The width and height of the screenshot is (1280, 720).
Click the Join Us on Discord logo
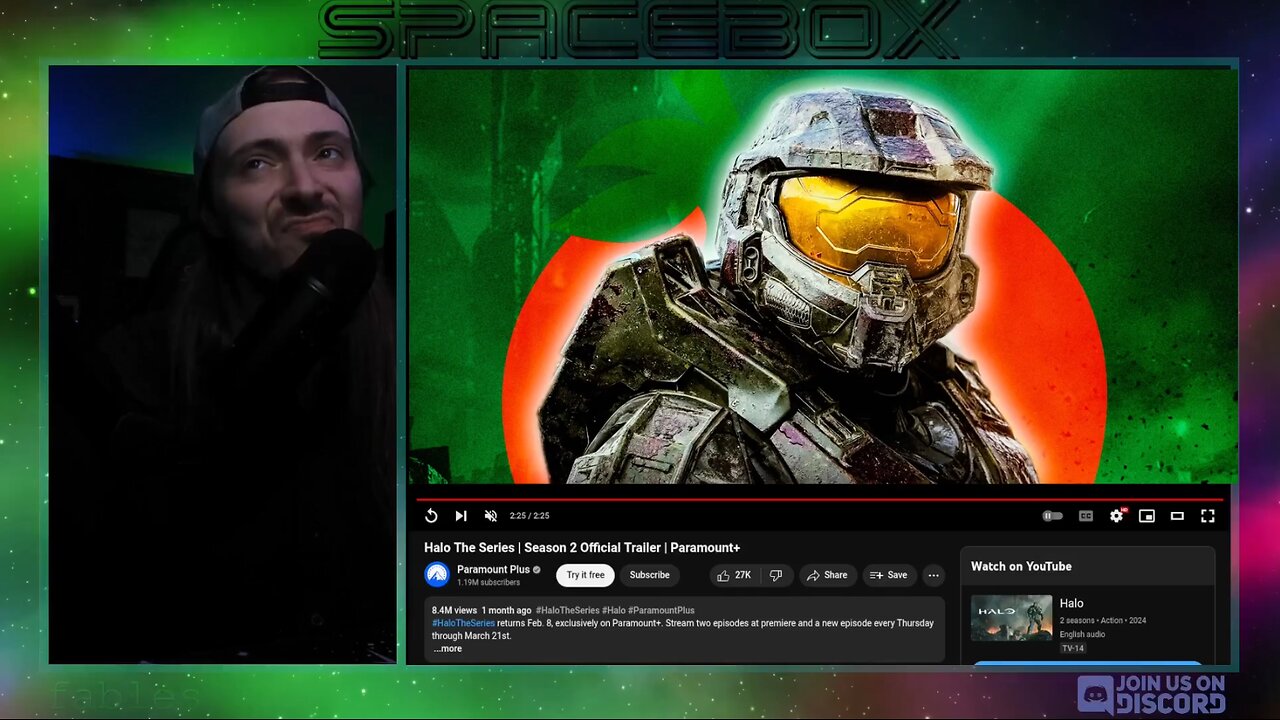pyautogui.click(x=1151, y=693)
